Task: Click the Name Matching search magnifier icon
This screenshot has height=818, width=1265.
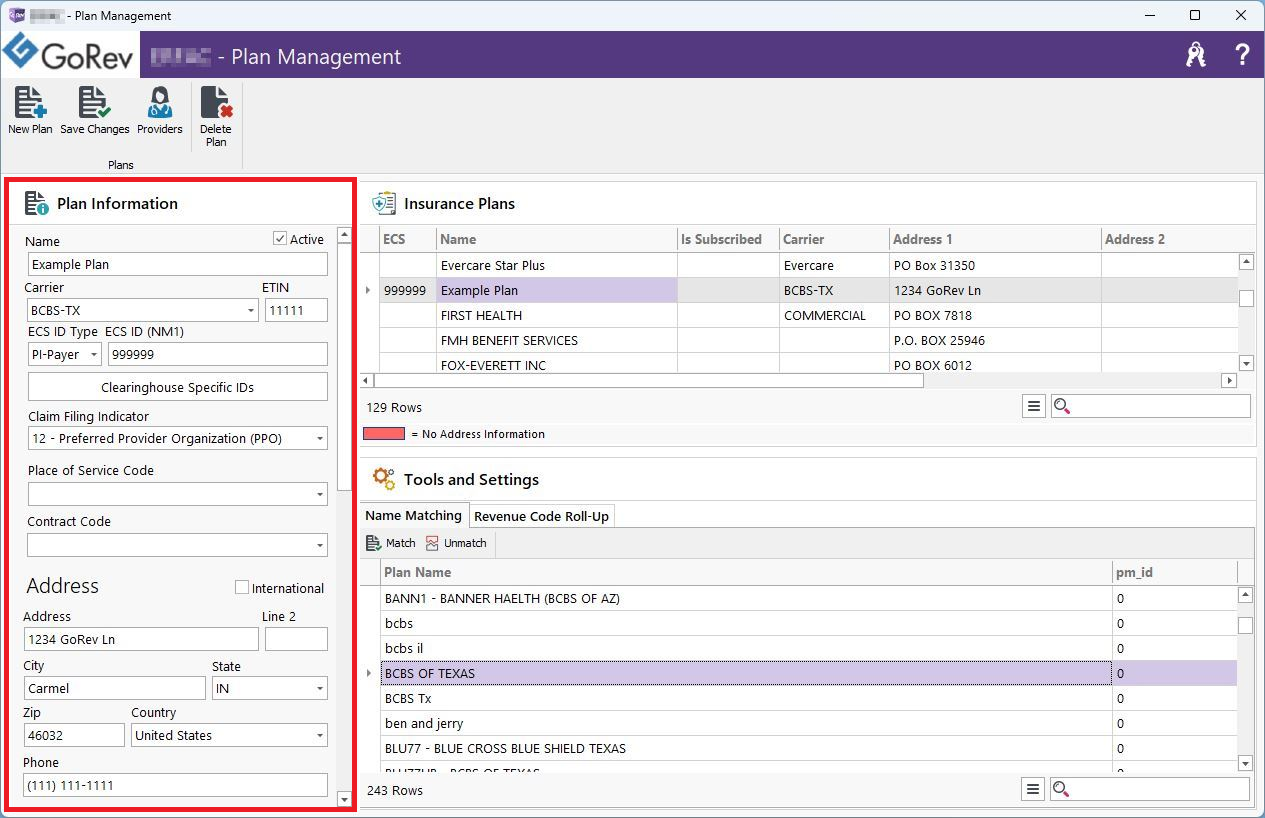Action: (x=1061, y=789)
